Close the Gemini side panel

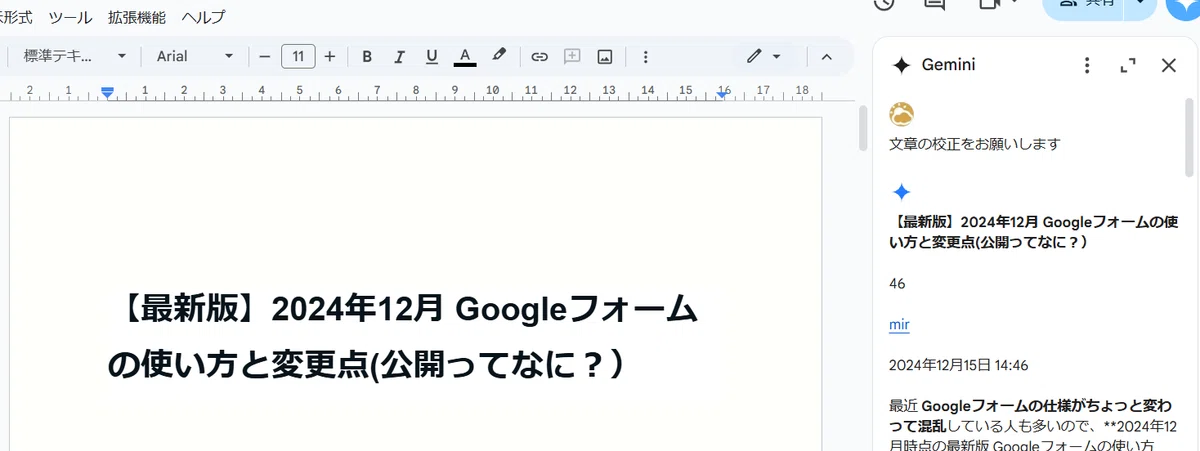[x=1168, y=66]
